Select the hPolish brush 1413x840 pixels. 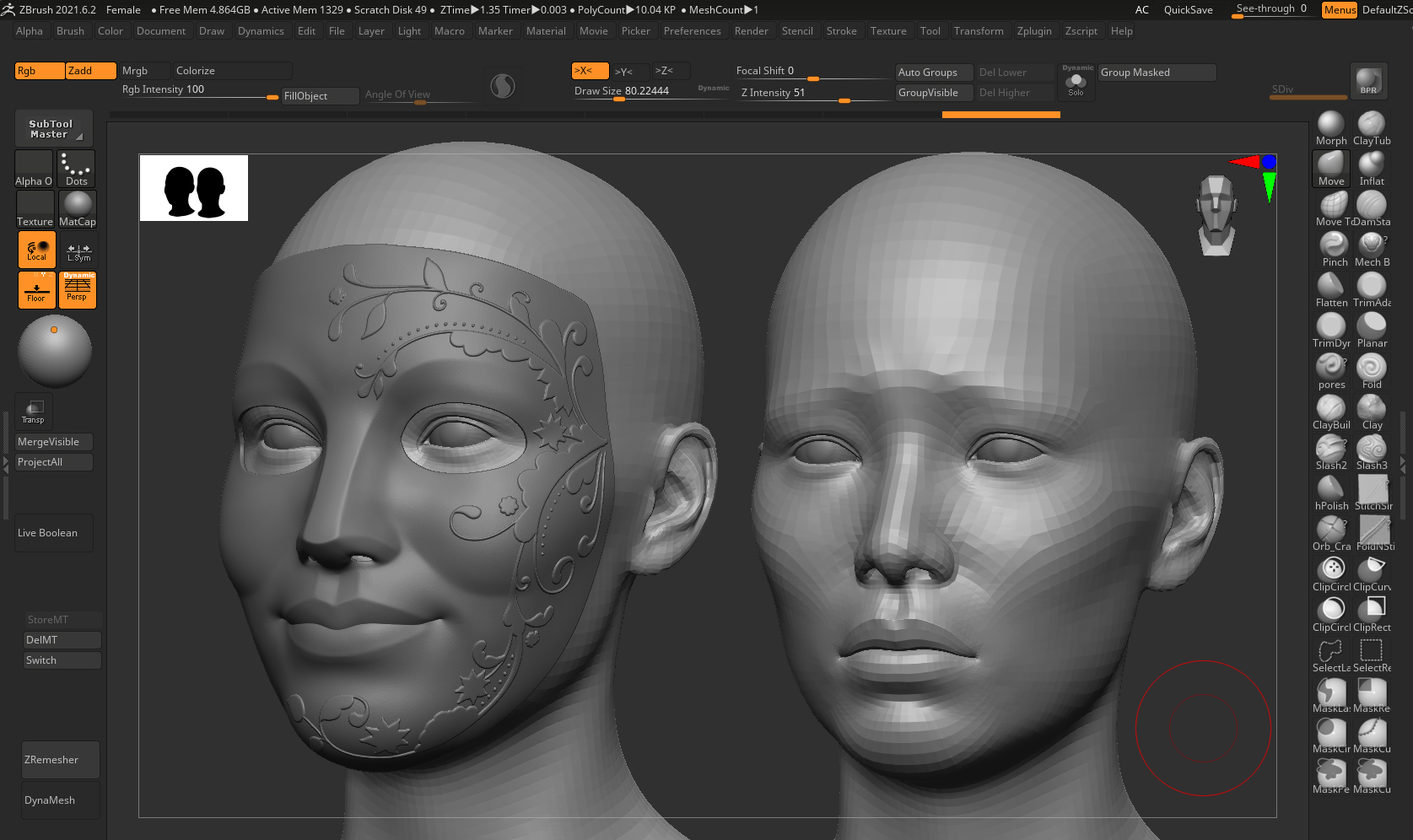(x=1331, y=493)
